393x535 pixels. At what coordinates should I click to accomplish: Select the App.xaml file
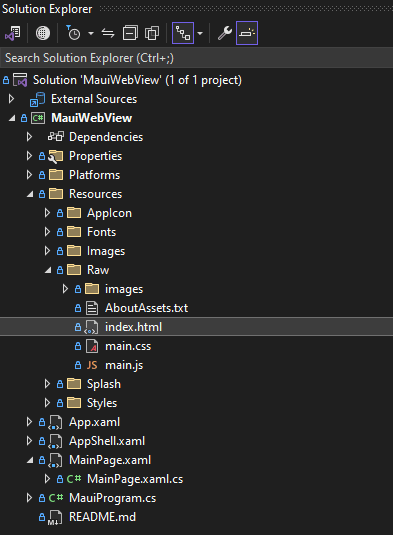(94, 422)
